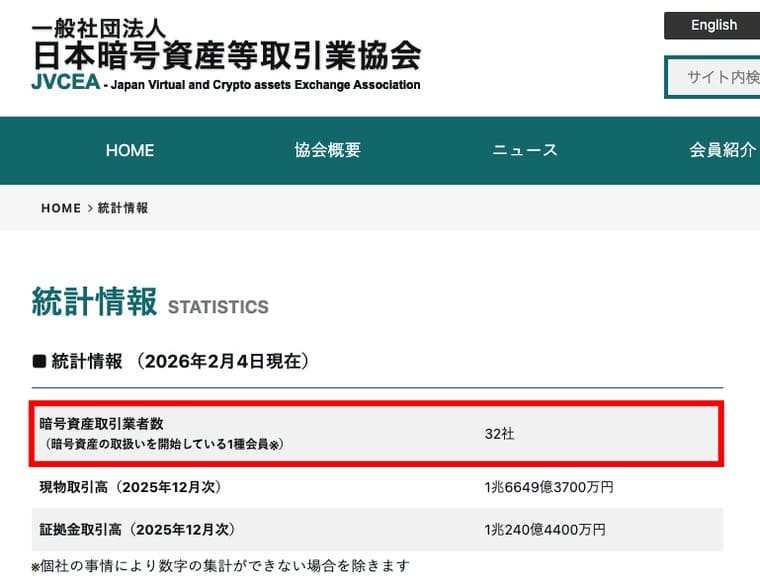Click the 1兆6649億3700万円 value

(548, 488)
